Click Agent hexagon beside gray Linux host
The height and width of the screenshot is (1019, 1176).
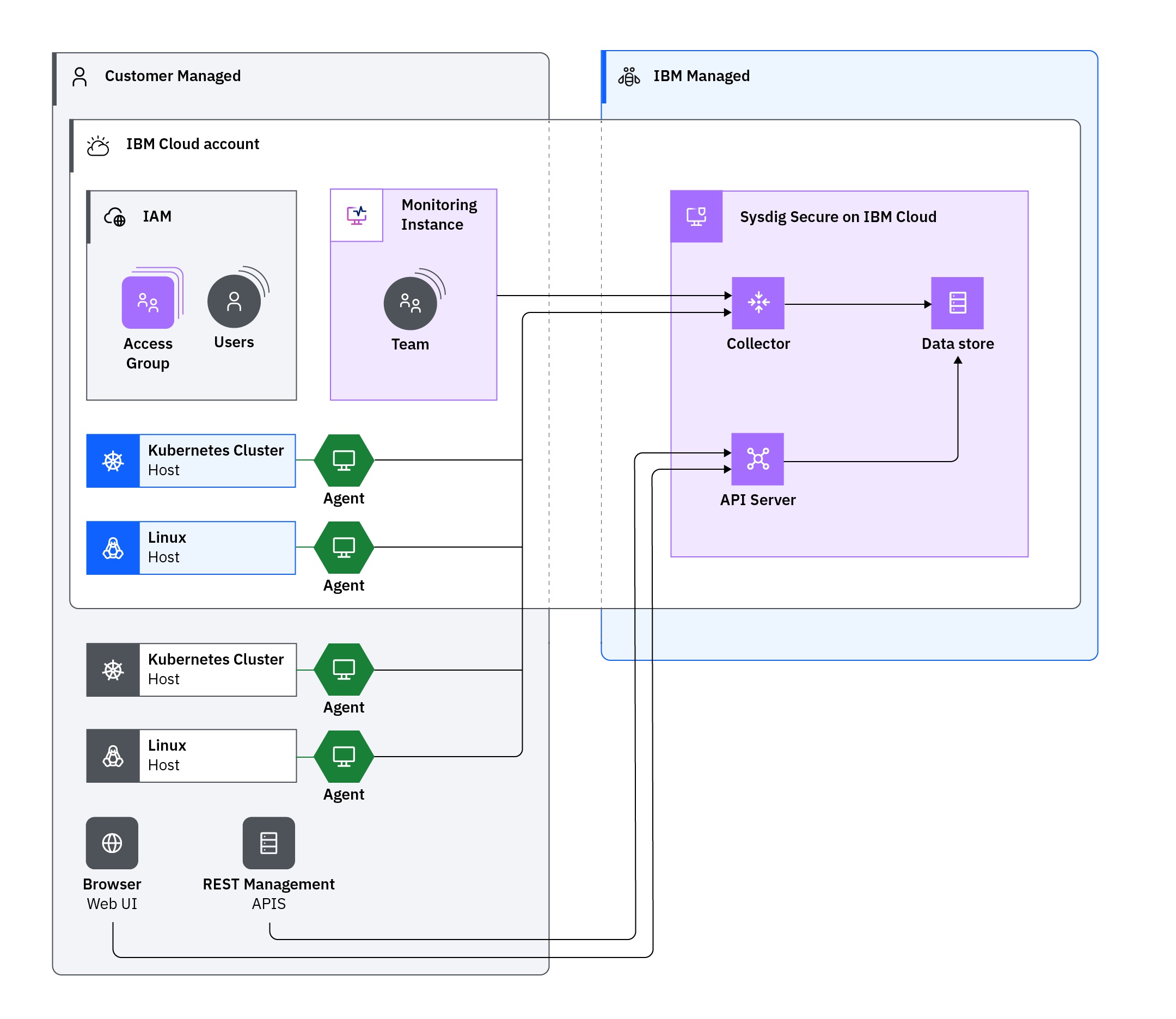click(344, 757)
